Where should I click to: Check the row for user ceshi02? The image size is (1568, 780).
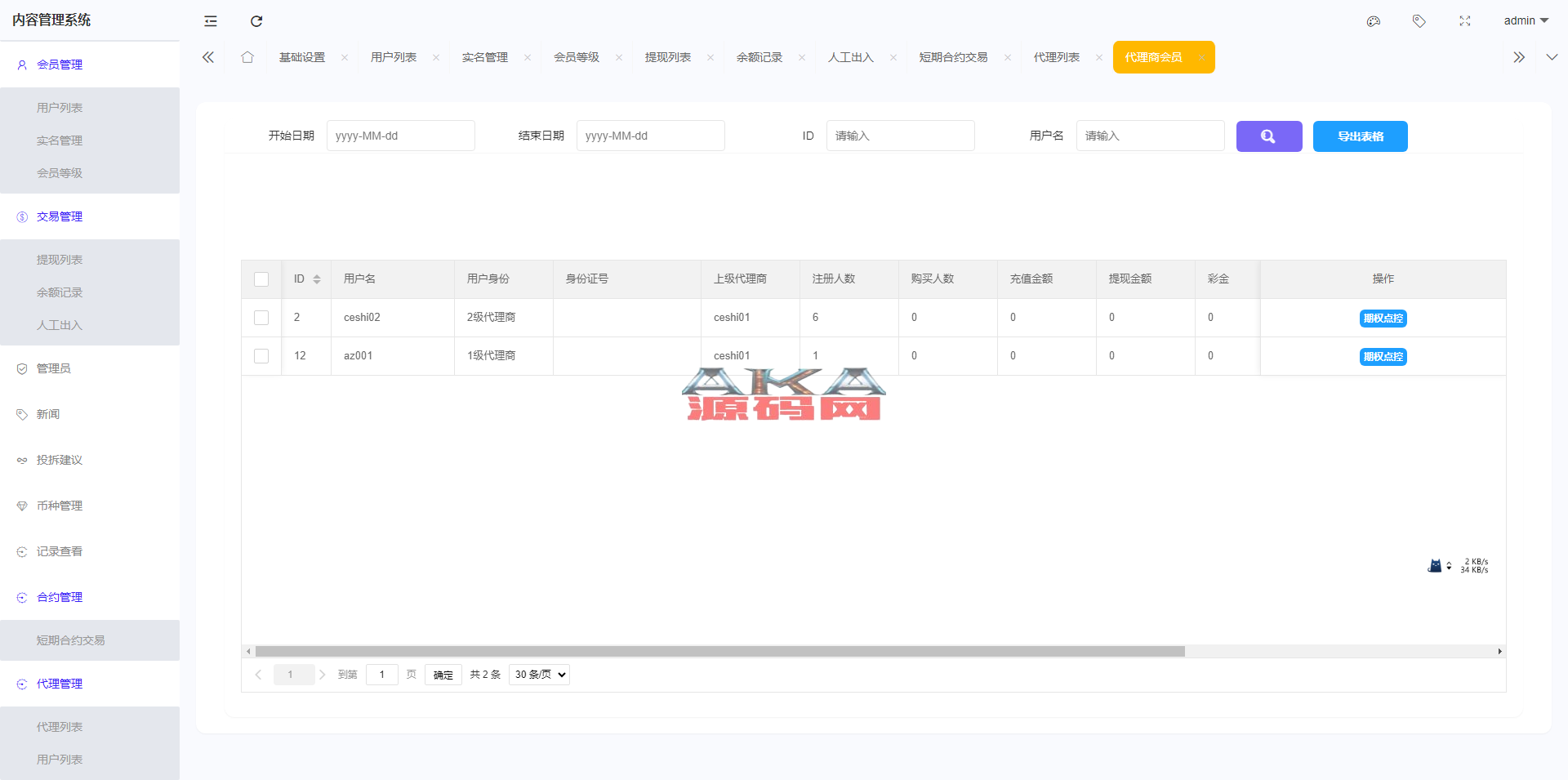(x=261, y=318)
